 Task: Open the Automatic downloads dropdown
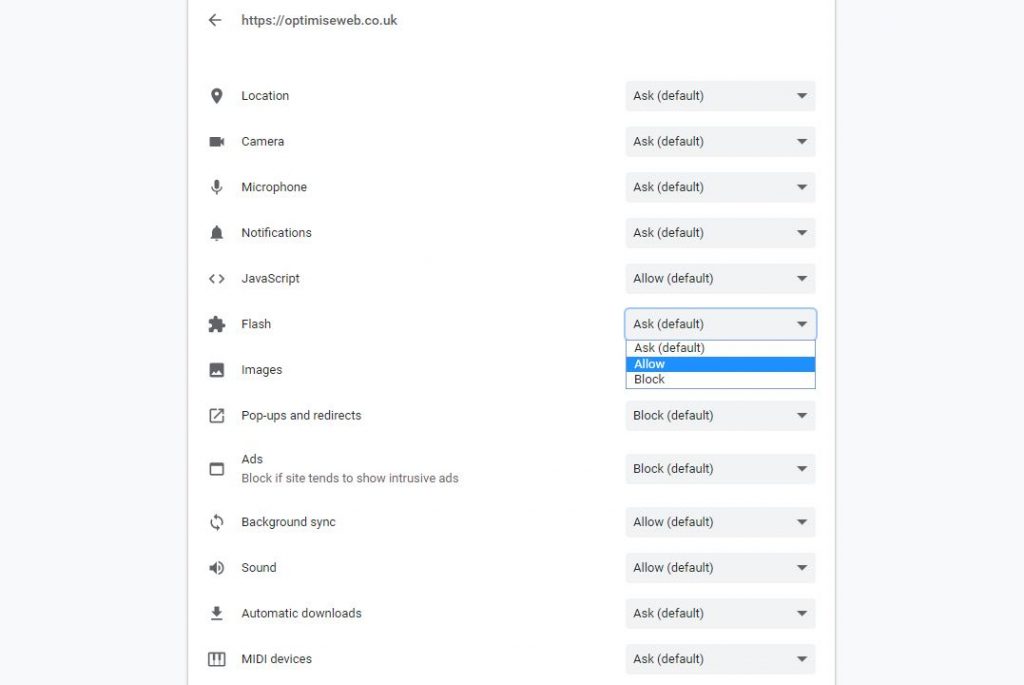point(720,614)
